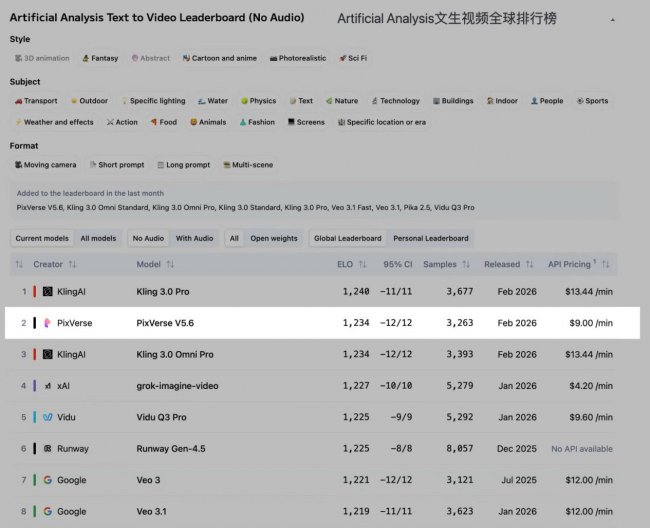Collapse the filter panel using the top chevron

tap(611, 20)
